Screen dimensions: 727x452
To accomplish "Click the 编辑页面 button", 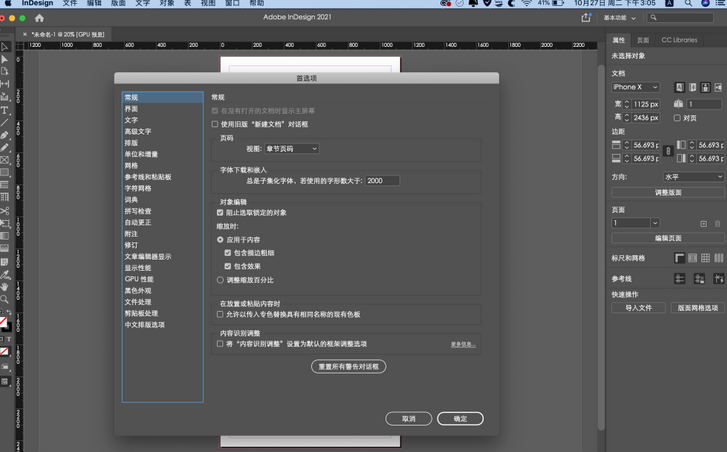I will 668,238.
